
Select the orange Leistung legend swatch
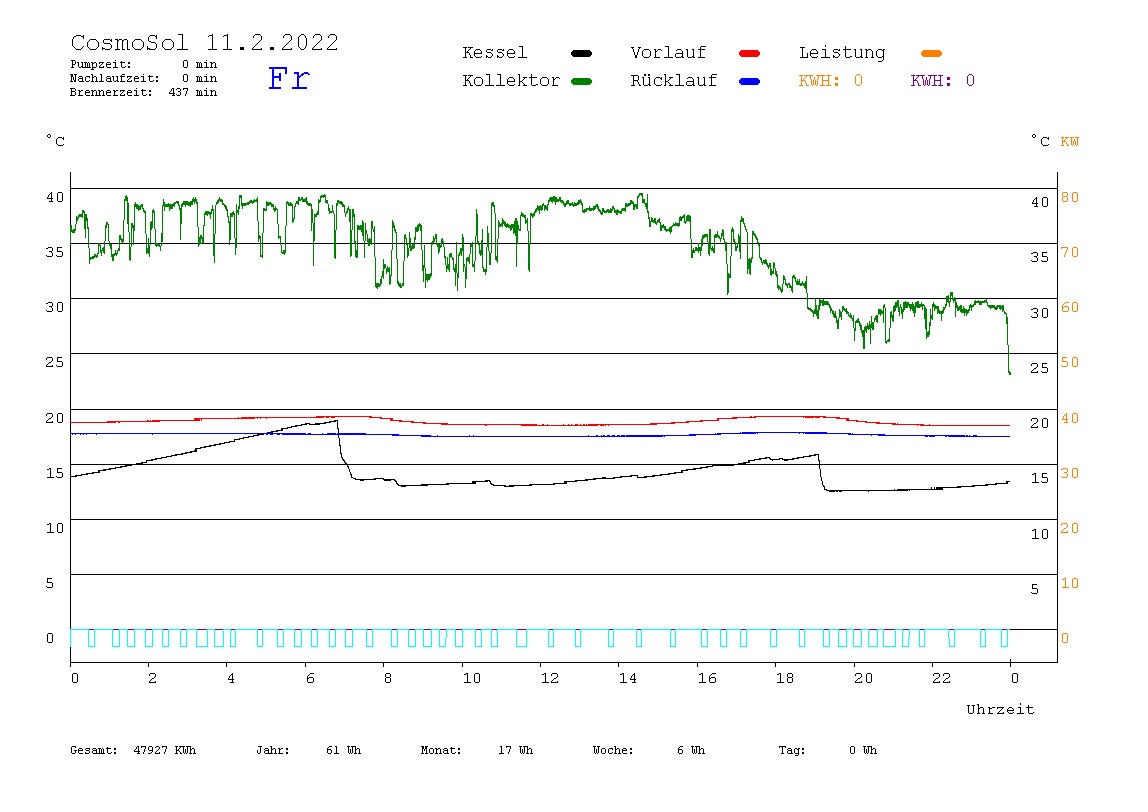[x=931, y=53]
